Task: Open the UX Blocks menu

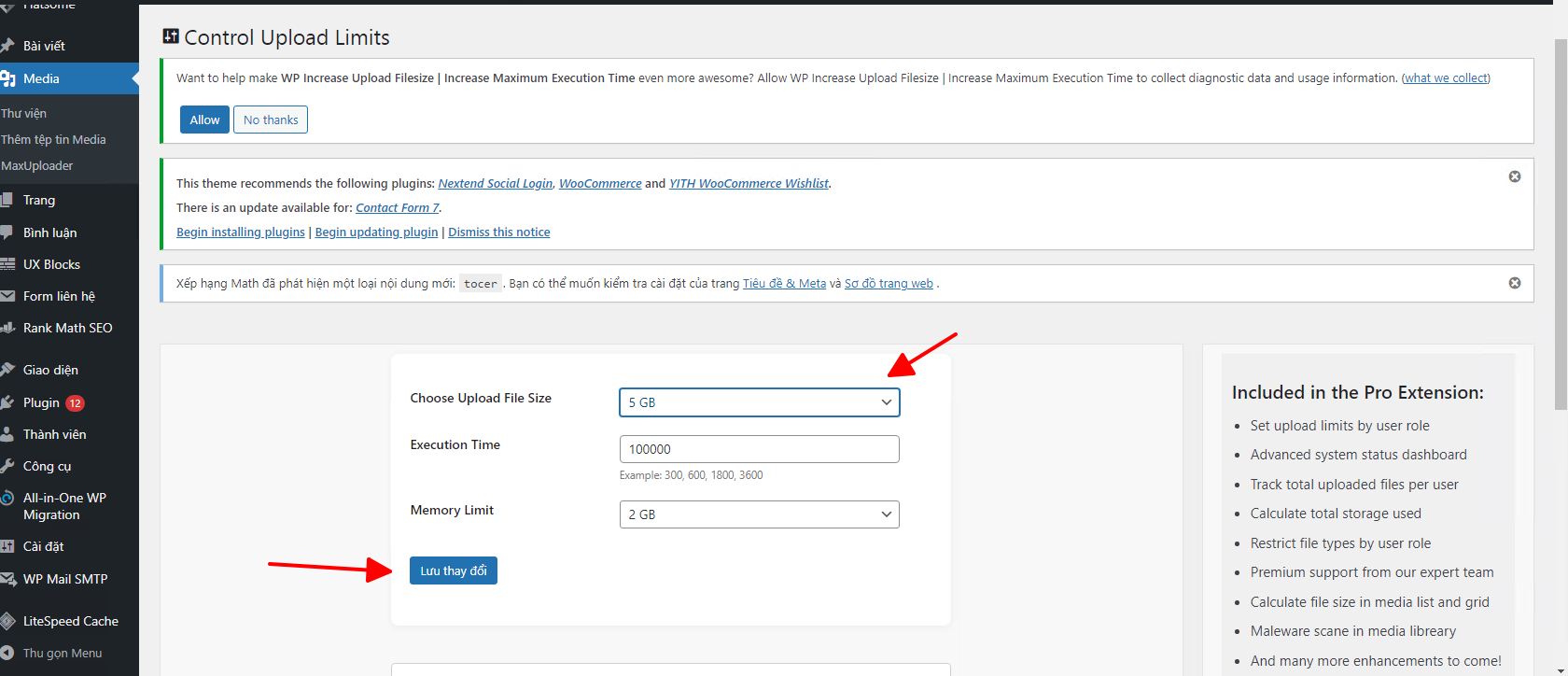Action: pyautogui.click(x=51, y=264)
